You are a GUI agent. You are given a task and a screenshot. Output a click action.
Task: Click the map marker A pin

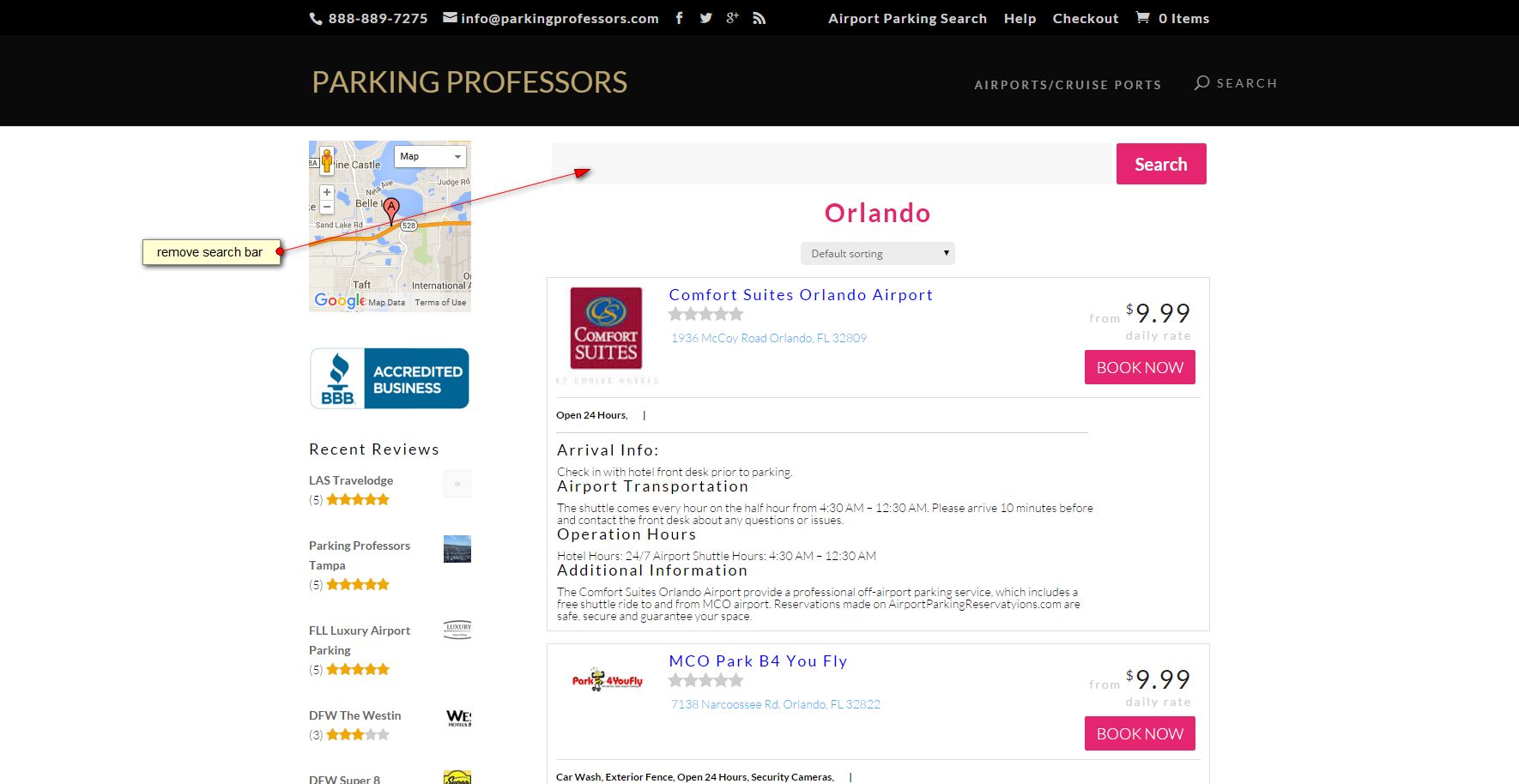click(391, 210)
